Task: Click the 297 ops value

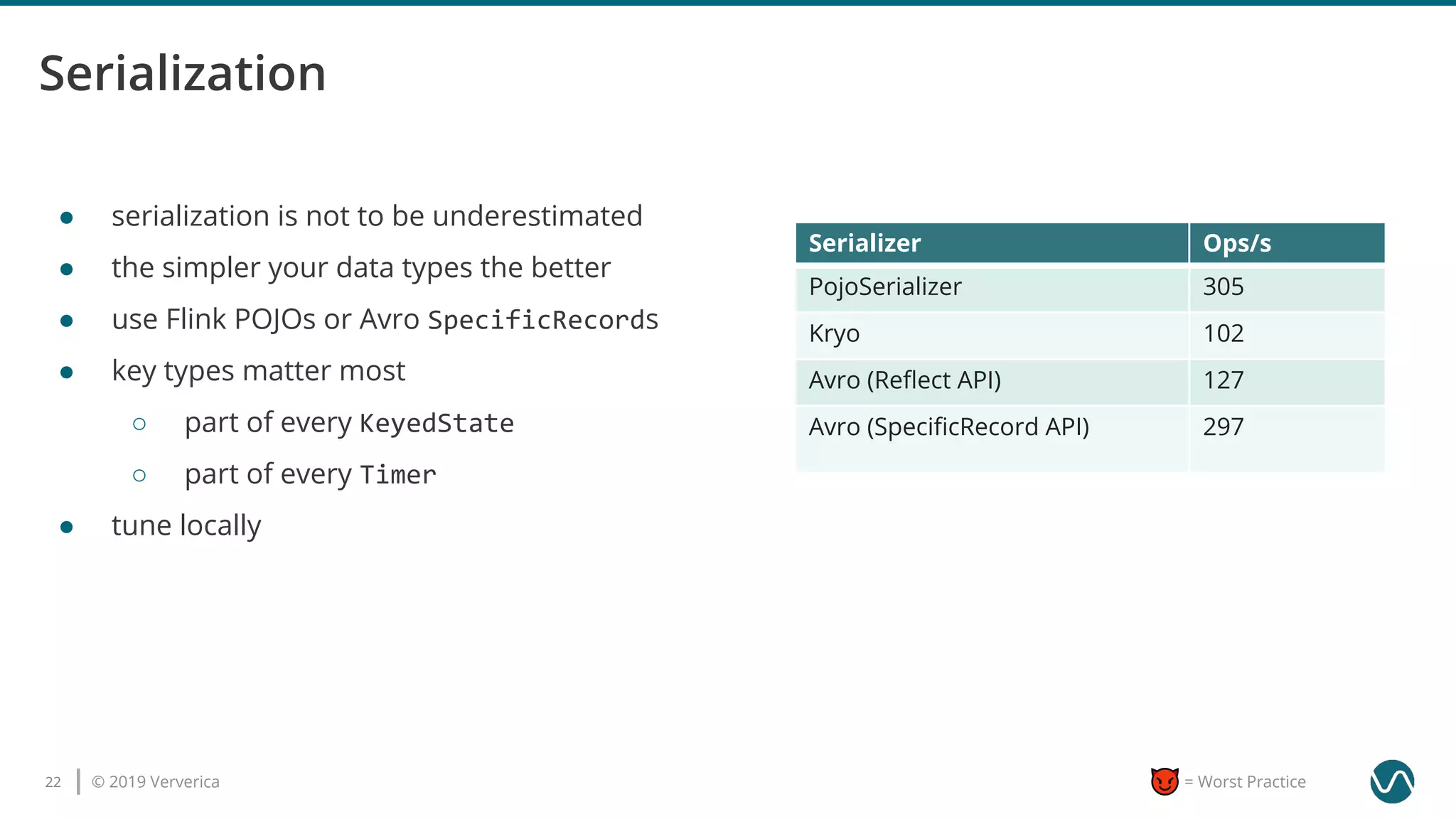Action: pyautogui.click(x=1223, y=427)
